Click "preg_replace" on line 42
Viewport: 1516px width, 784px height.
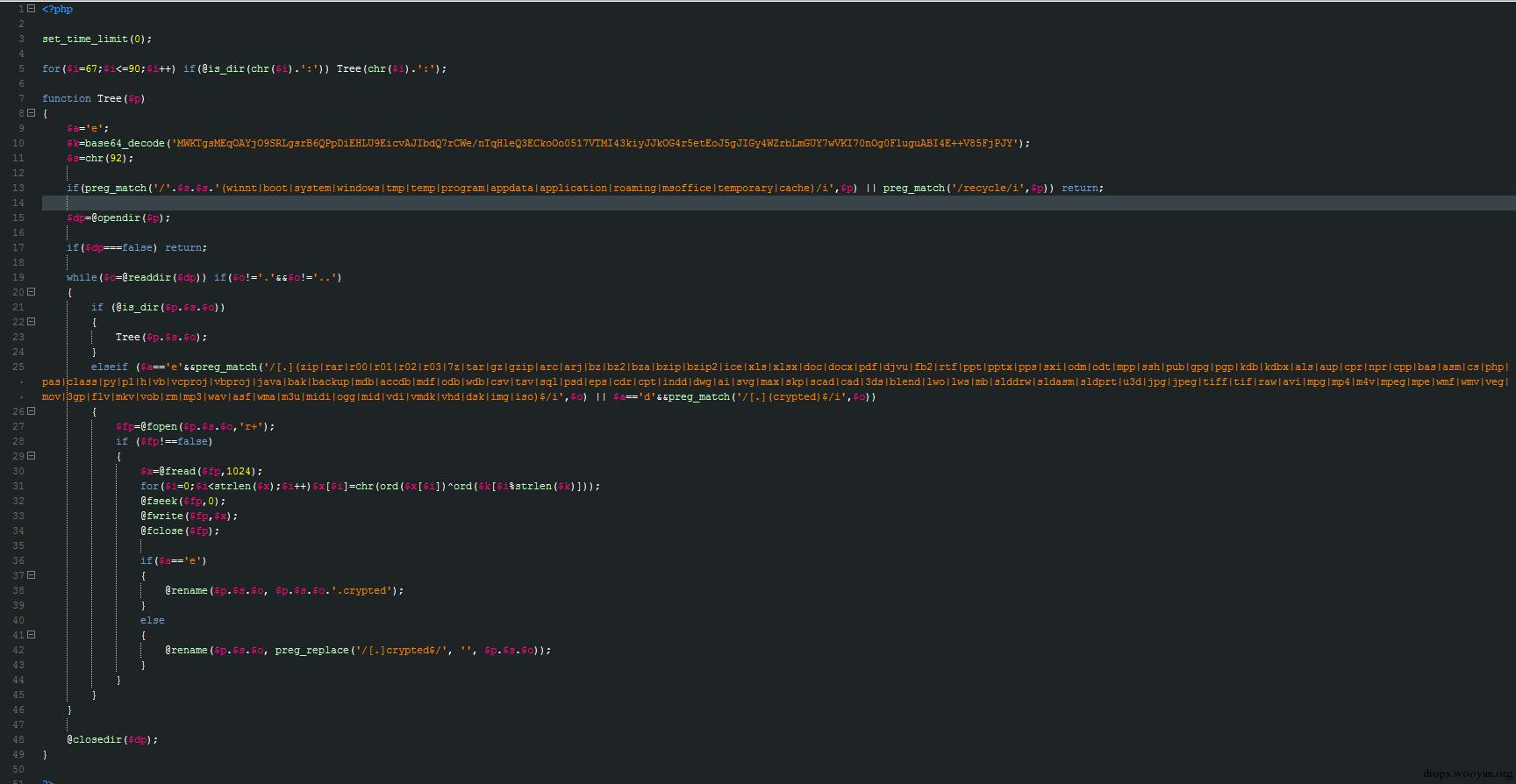[312, 651]
